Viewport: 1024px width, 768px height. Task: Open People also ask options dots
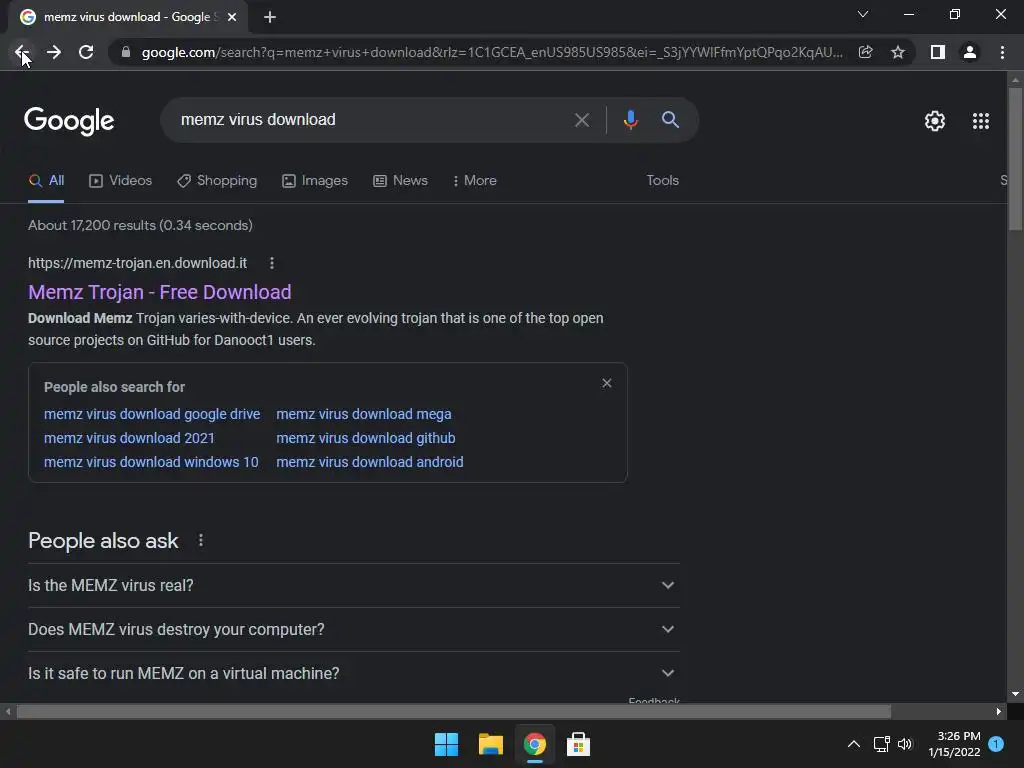pos(200,541)
